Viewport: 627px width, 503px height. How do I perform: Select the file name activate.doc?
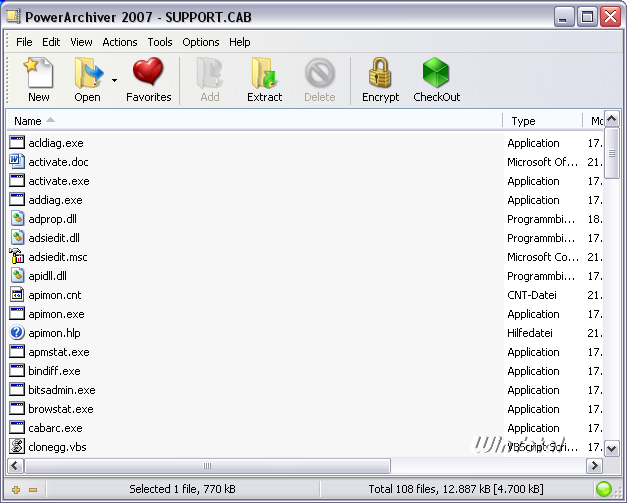pos(58,162)
